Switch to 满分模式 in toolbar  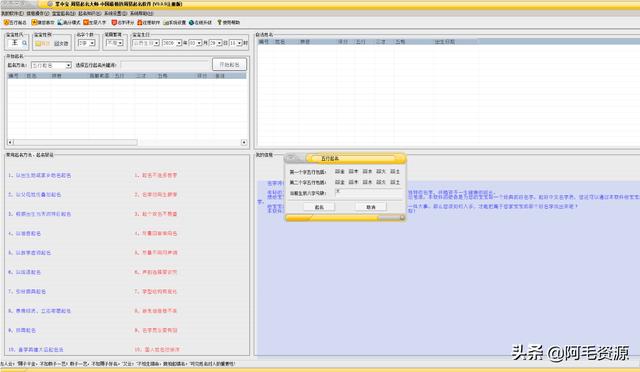tap(69, 22)
